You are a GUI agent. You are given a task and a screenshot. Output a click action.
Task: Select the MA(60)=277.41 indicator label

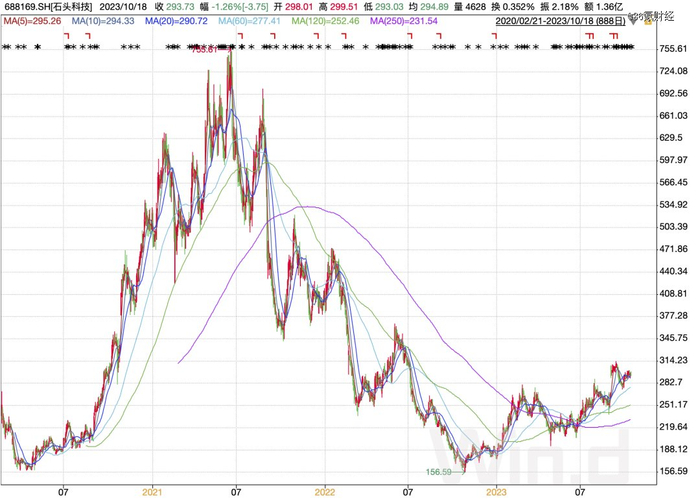[250, 21]
